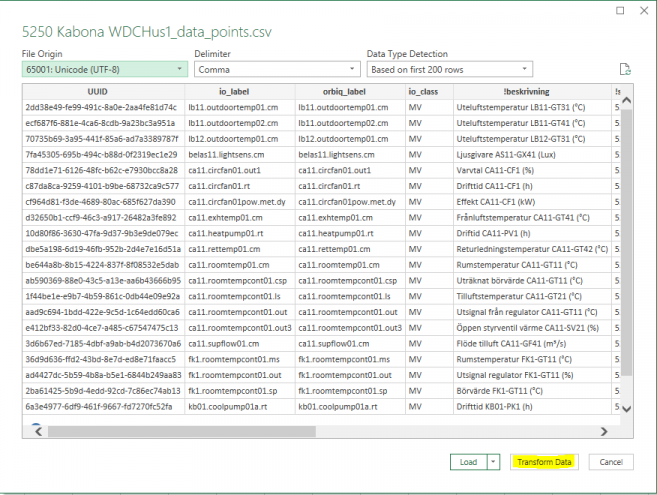This screenshot has width=657, height=495.
Task: Click orbiq_label cell fk1.roomtempcont01.out
Action: tap(350, 375)
